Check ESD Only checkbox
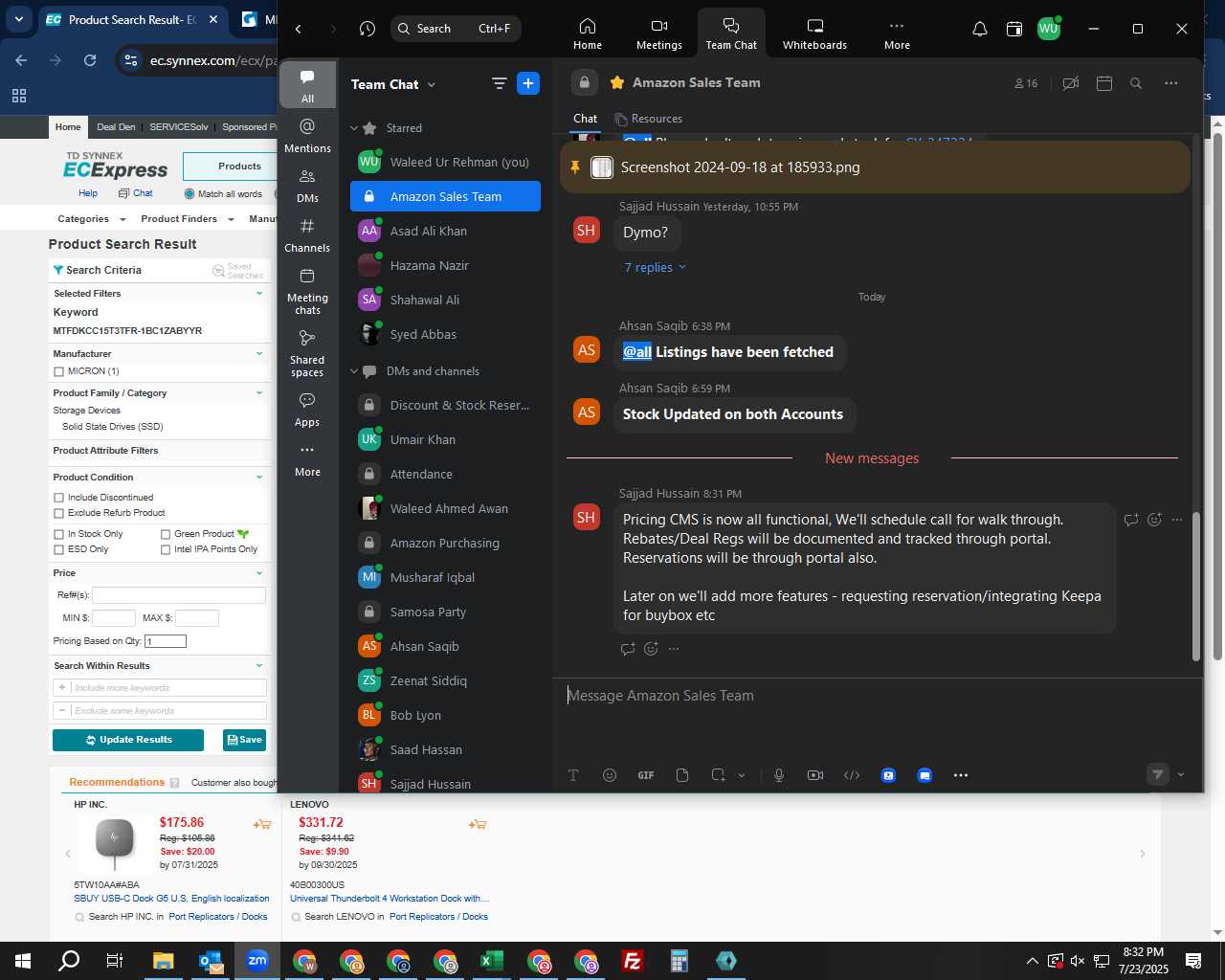This screenshot has width=1225, height=980. 59,549
